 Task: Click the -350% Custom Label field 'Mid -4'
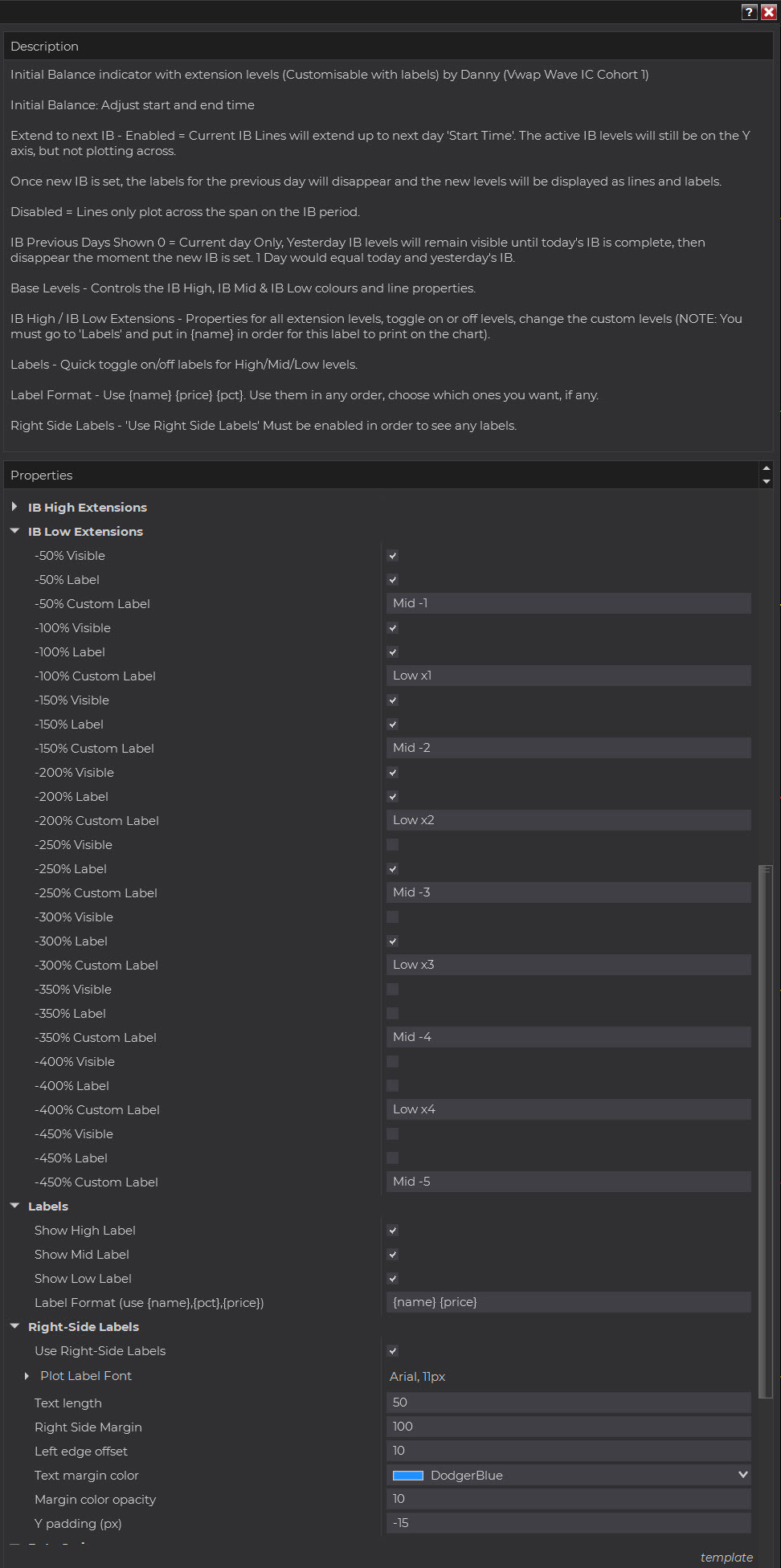569,1037
